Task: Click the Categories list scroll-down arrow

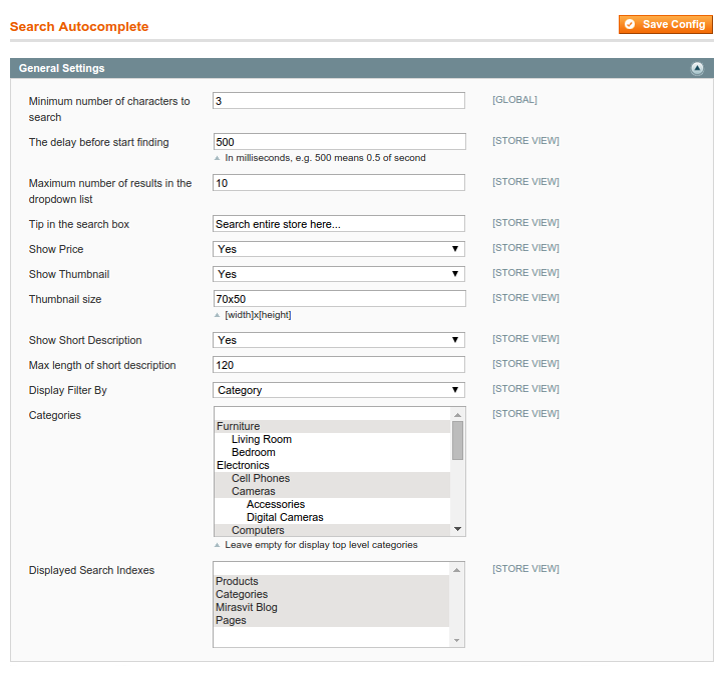Action: pos(457,529)
